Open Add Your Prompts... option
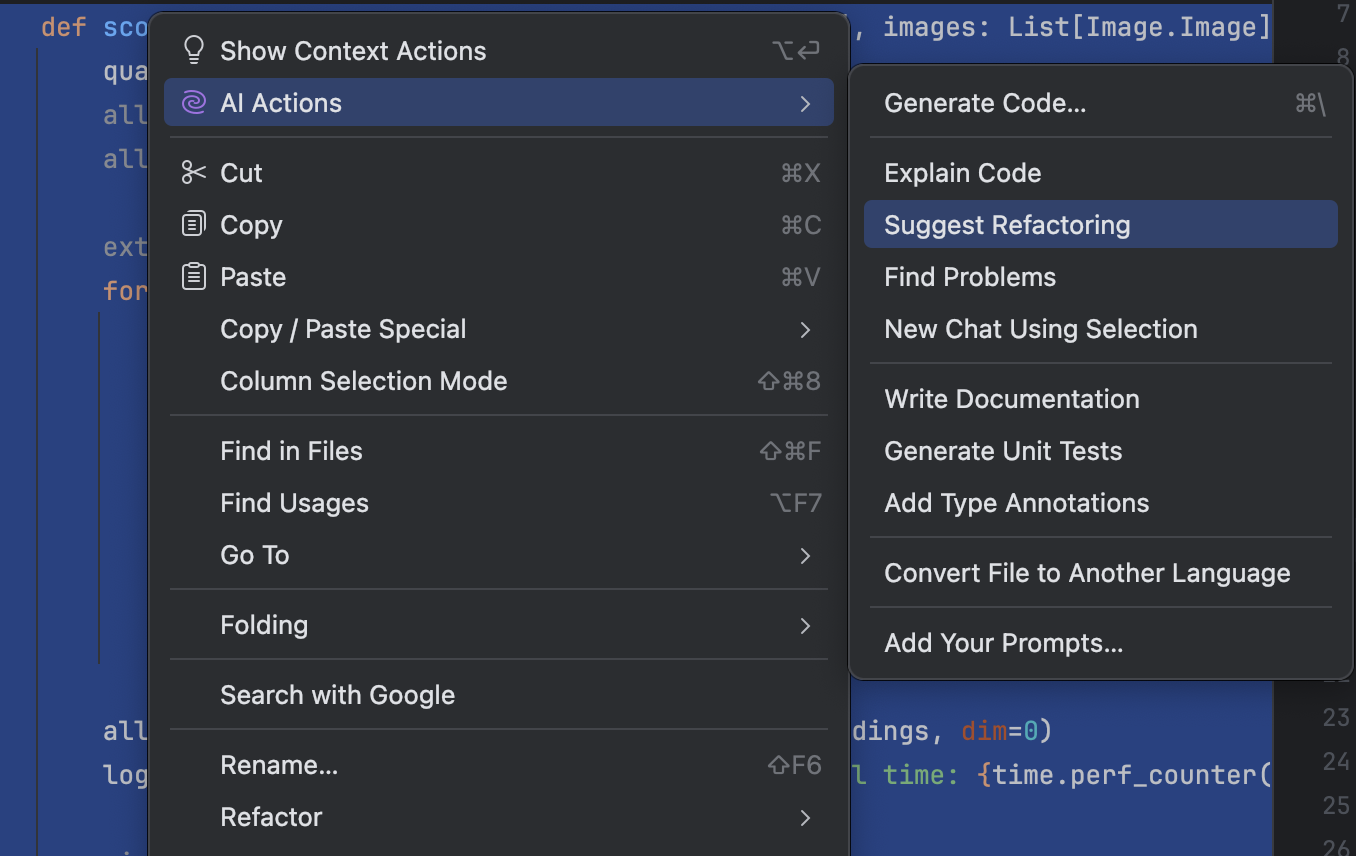The image size is (1356, 856). [1003, 643]
